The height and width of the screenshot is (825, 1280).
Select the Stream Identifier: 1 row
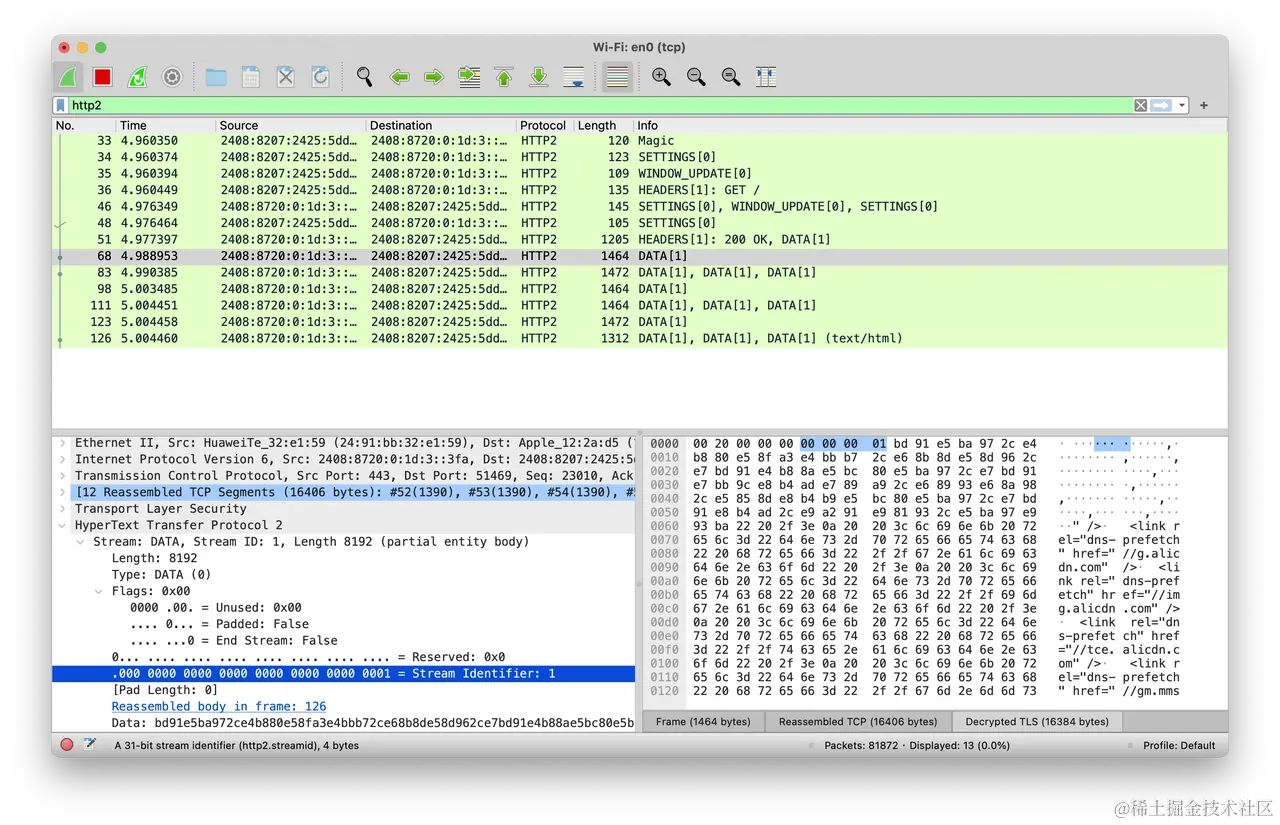pyautogui.click(x=344, y=674)
